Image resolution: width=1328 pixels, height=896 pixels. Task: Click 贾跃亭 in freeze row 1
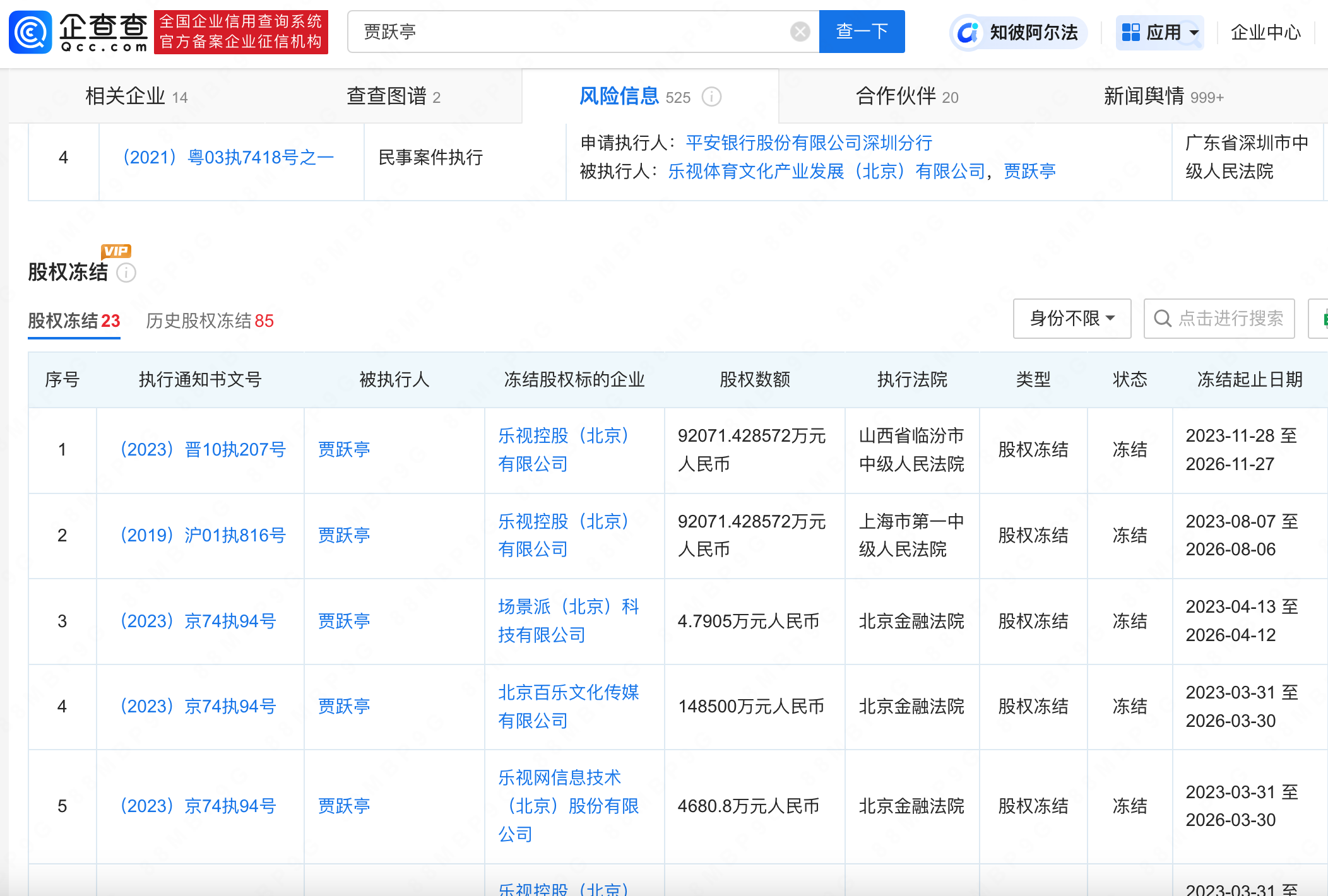[x=344, y=449]
